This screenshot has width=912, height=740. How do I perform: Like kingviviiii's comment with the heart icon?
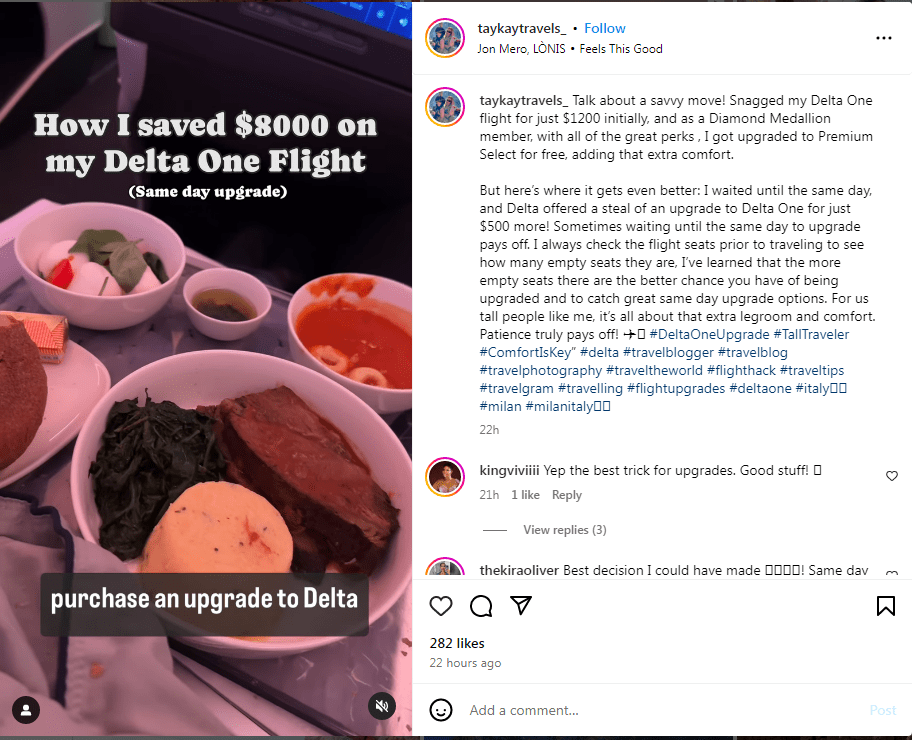[x=892, y=476]
